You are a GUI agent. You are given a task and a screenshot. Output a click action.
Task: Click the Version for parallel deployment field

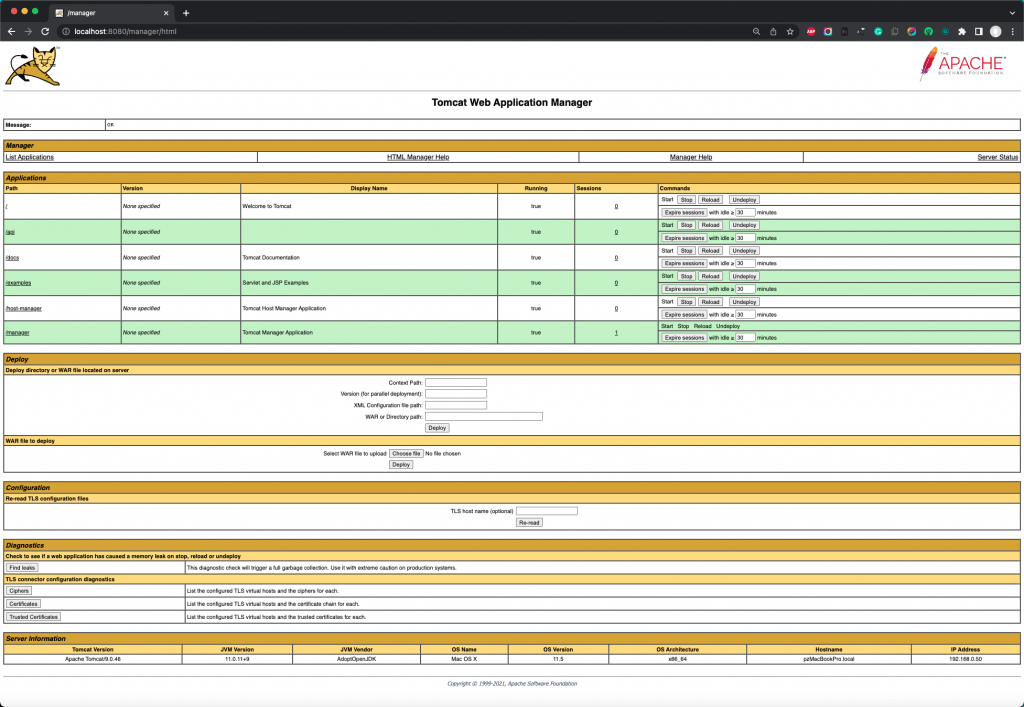456,394
